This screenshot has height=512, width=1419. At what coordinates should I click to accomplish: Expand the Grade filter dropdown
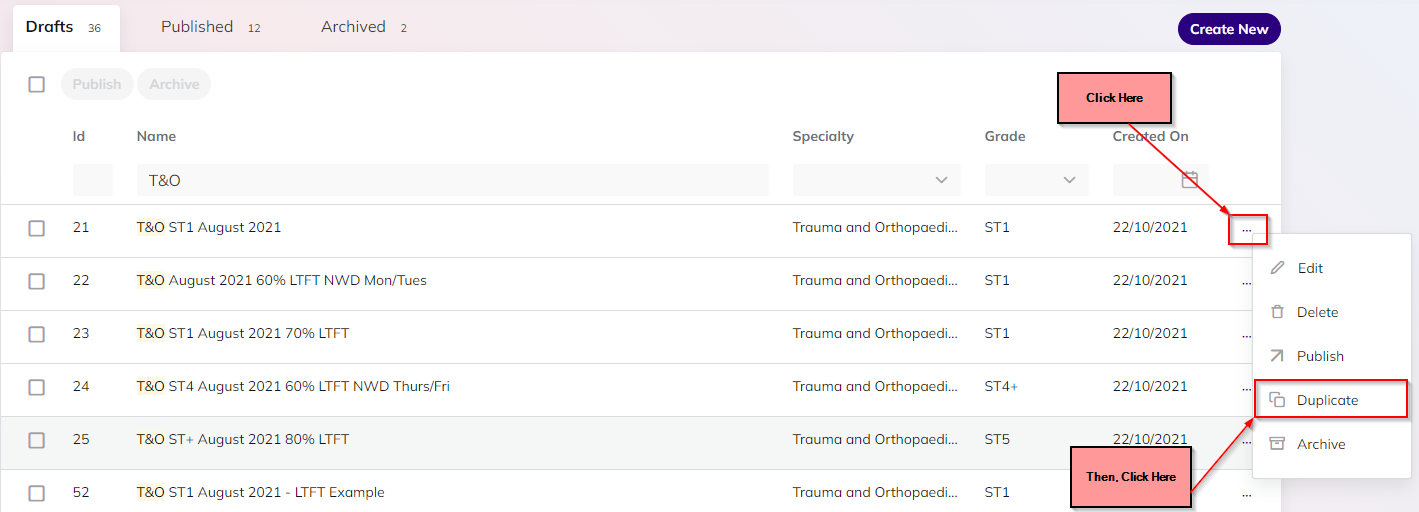1037,180
